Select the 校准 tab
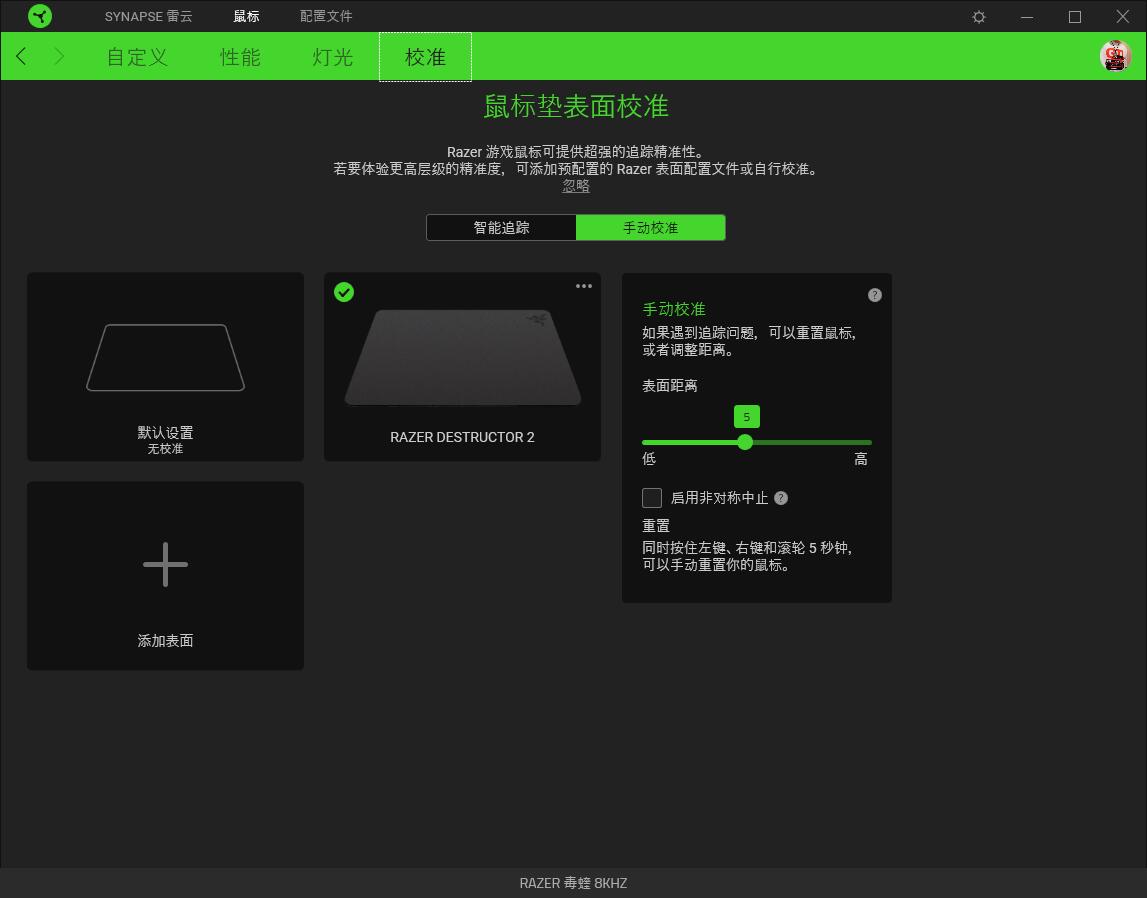The width and height of the screenshot is (1147, 898). [x=425, y=57]
